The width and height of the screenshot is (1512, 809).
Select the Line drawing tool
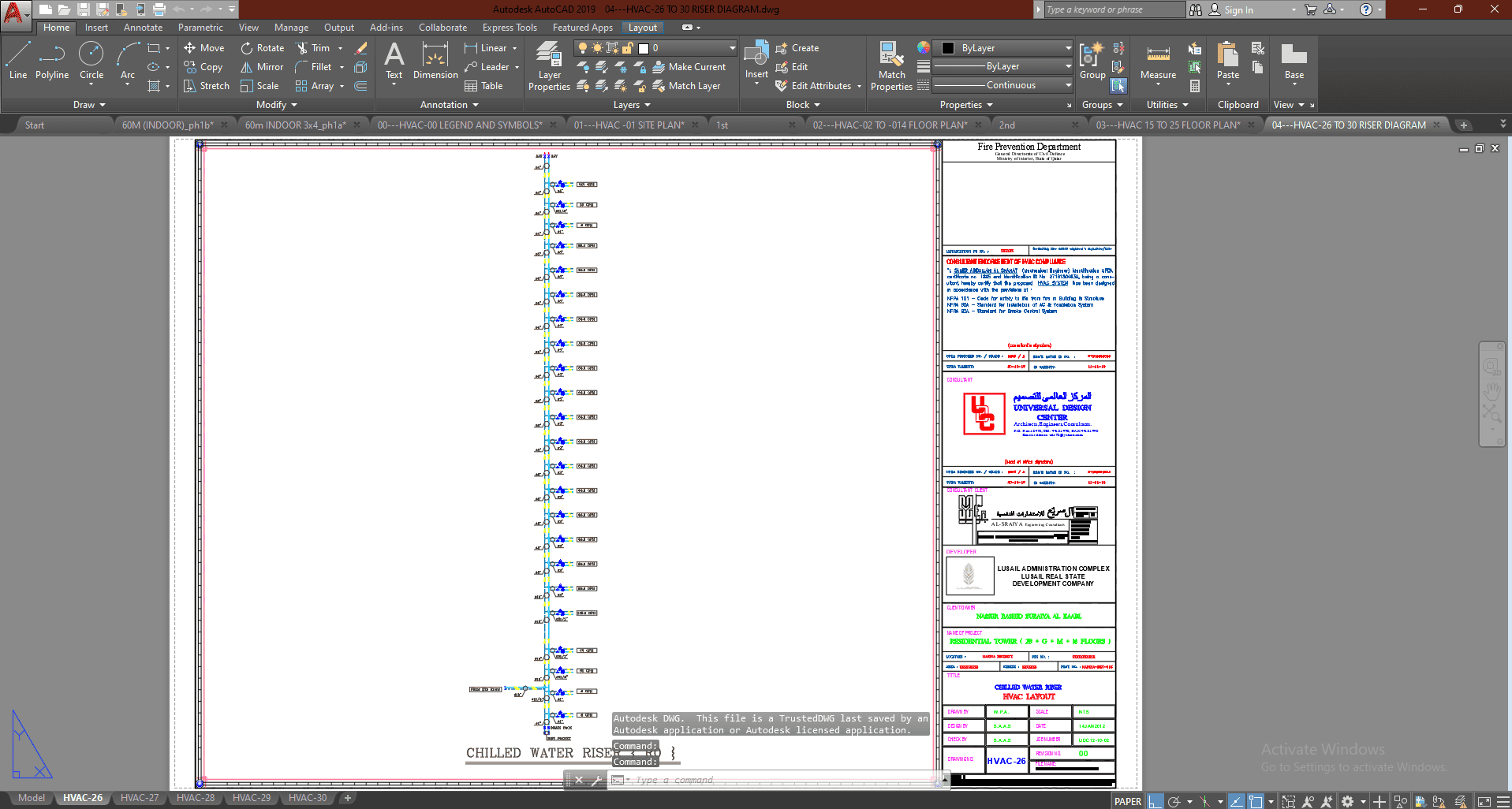tap(18, 61)
